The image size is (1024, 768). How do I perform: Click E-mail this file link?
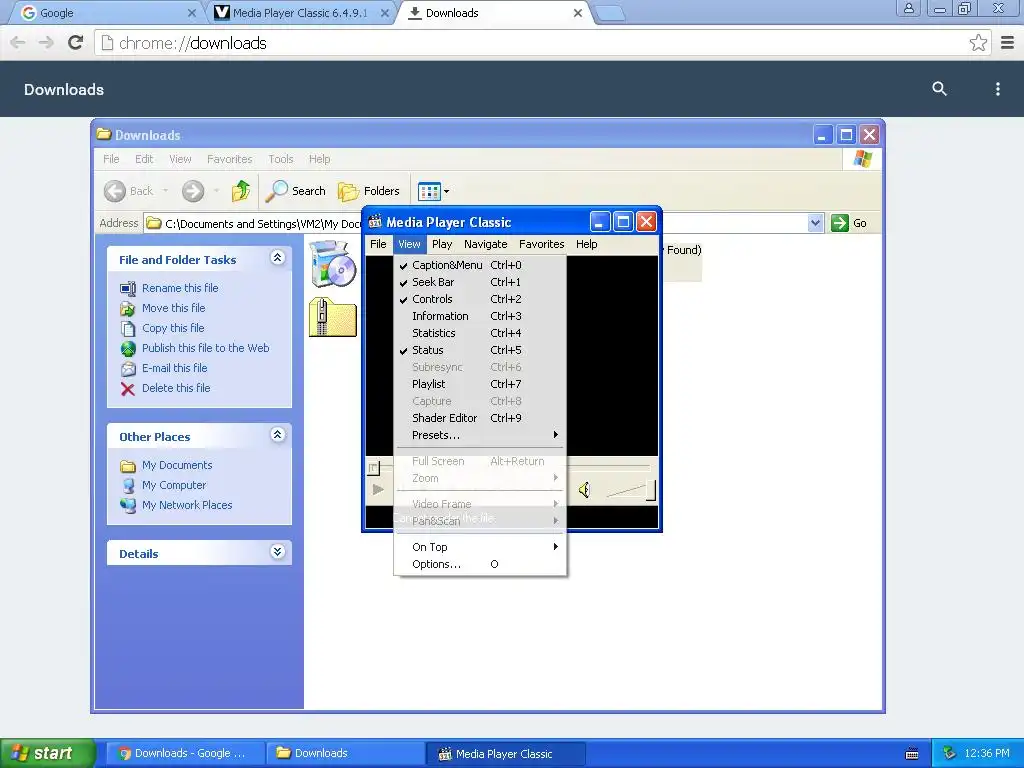click(174, 368)
